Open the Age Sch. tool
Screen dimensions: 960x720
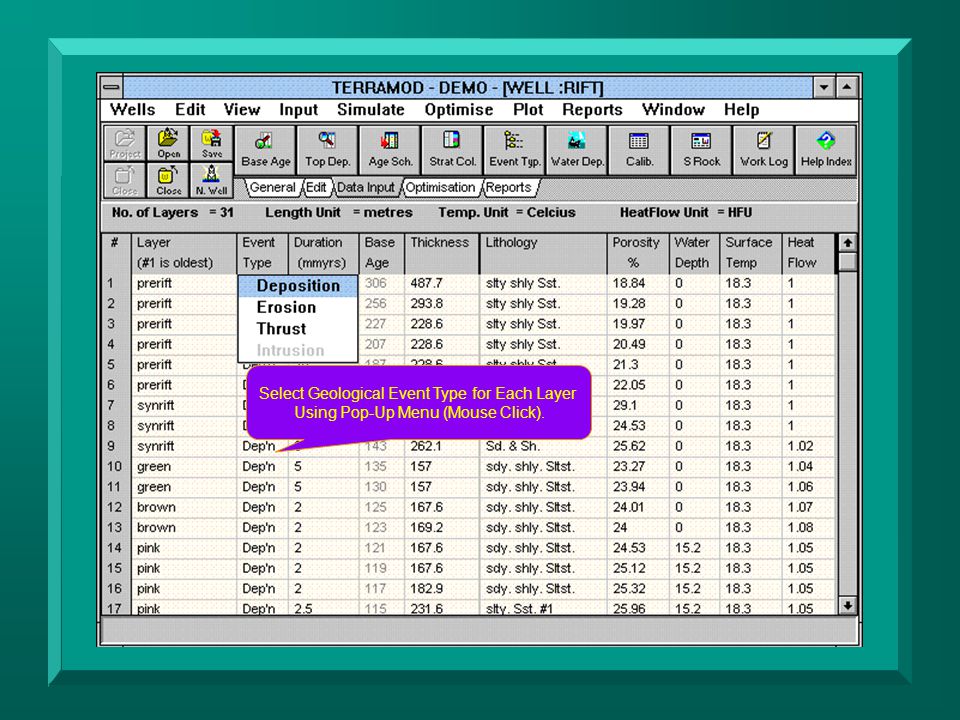point(390,151)
